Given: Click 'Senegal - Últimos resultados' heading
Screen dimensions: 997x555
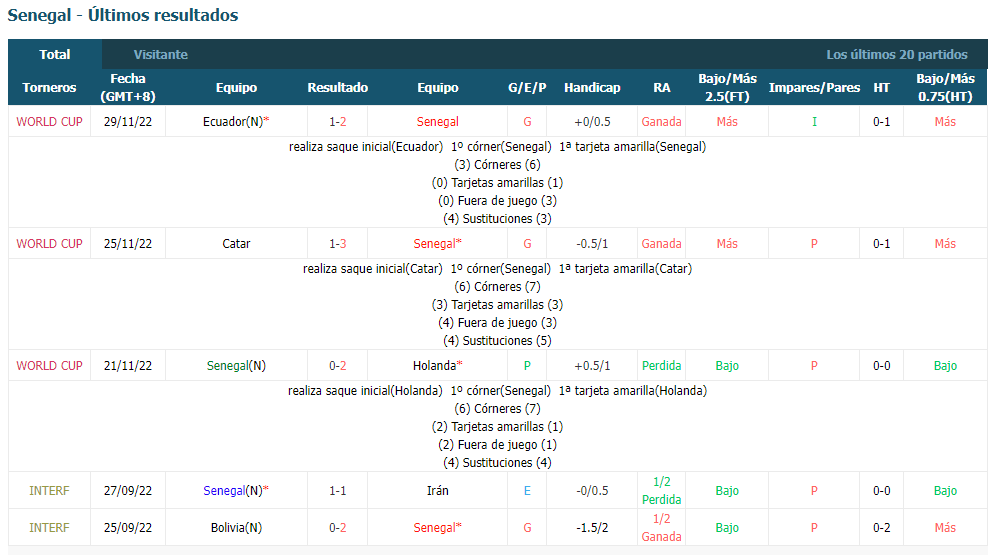Looking at the screenshot, I should tap(123, 15).
